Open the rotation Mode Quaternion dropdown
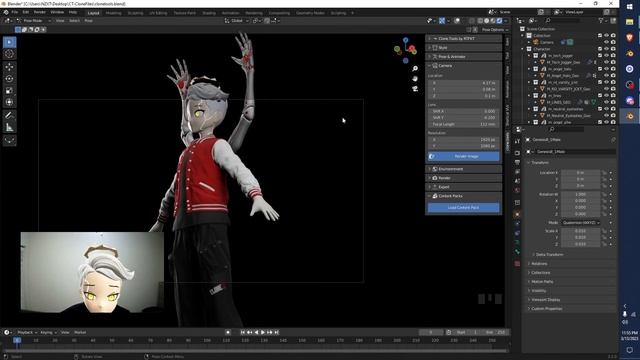Viewport: 640px width, 360px height. point(581,223)
